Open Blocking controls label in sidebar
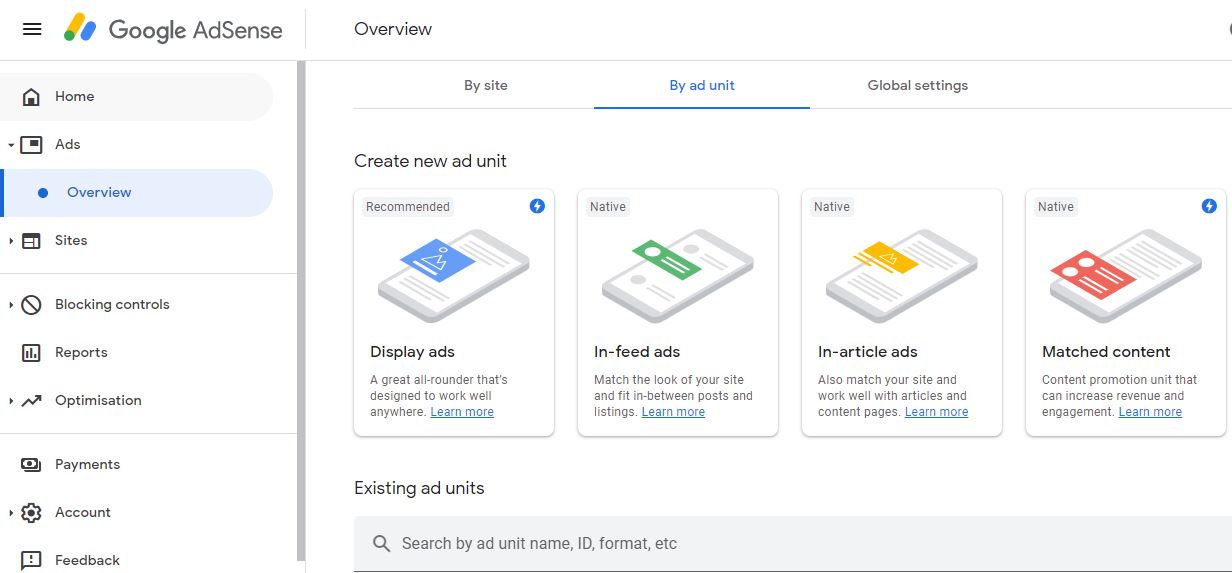Image resolution: width=1232 pixels, height=573 pixels. point(112,305)
